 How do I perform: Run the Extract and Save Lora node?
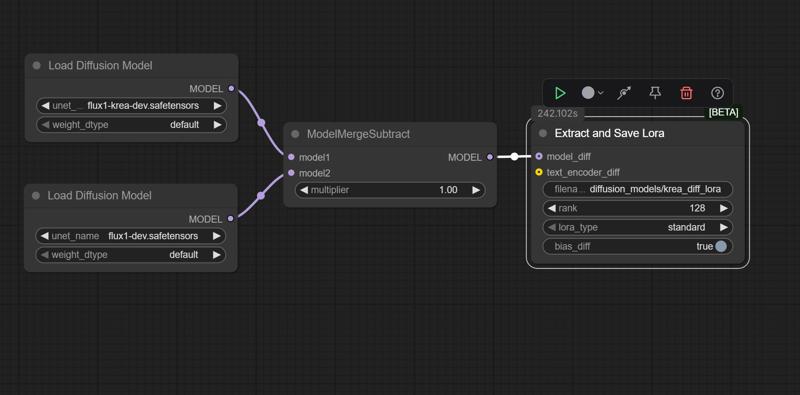click(x=560, y=93)
